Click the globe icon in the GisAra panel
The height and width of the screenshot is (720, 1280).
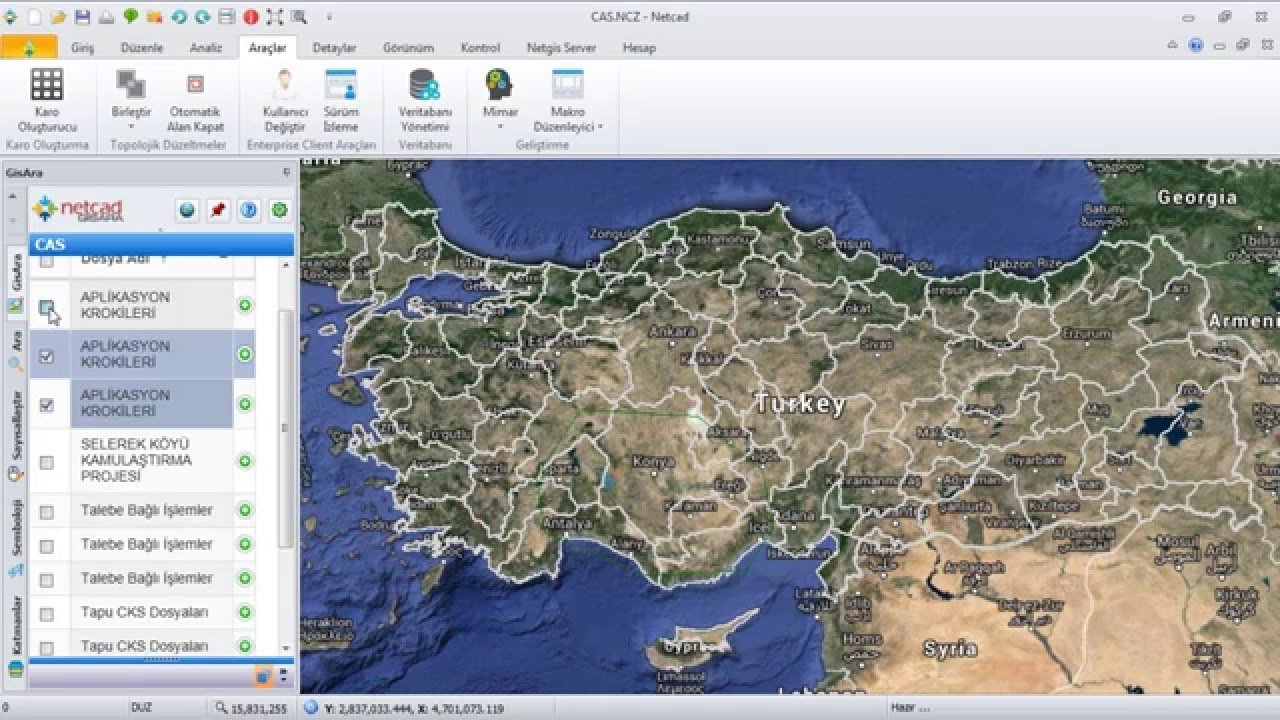pos(187,210)
